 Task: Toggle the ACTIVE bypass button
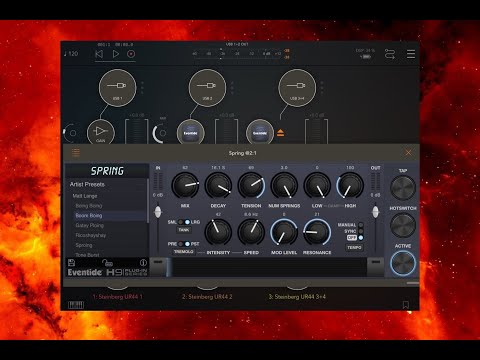(x=403, y=263)
